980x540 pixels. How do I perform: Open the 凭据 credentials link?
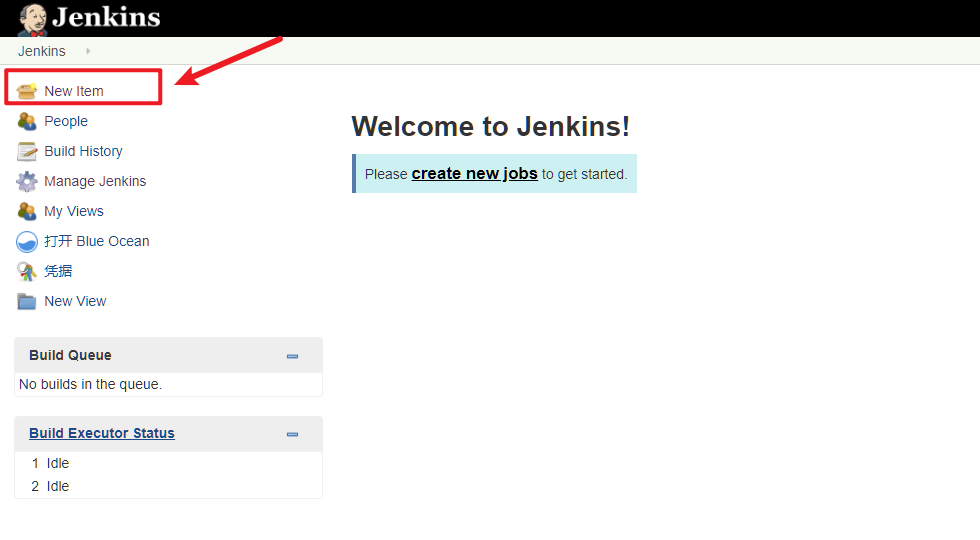point(58,271)
